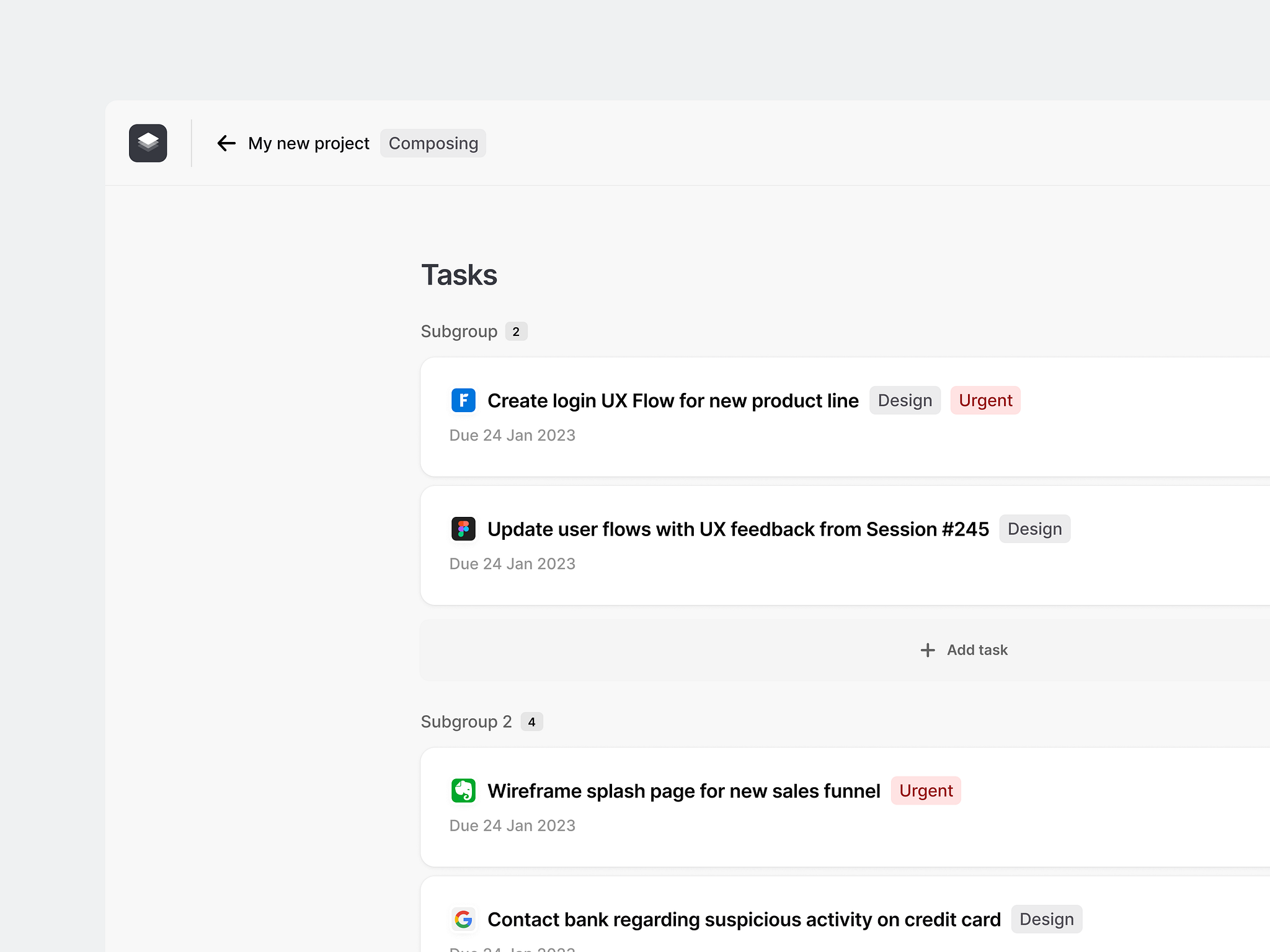1270x952 pixels.
Task: Click the Figma icon on the login UX task
Action: (x=463, y=400)
